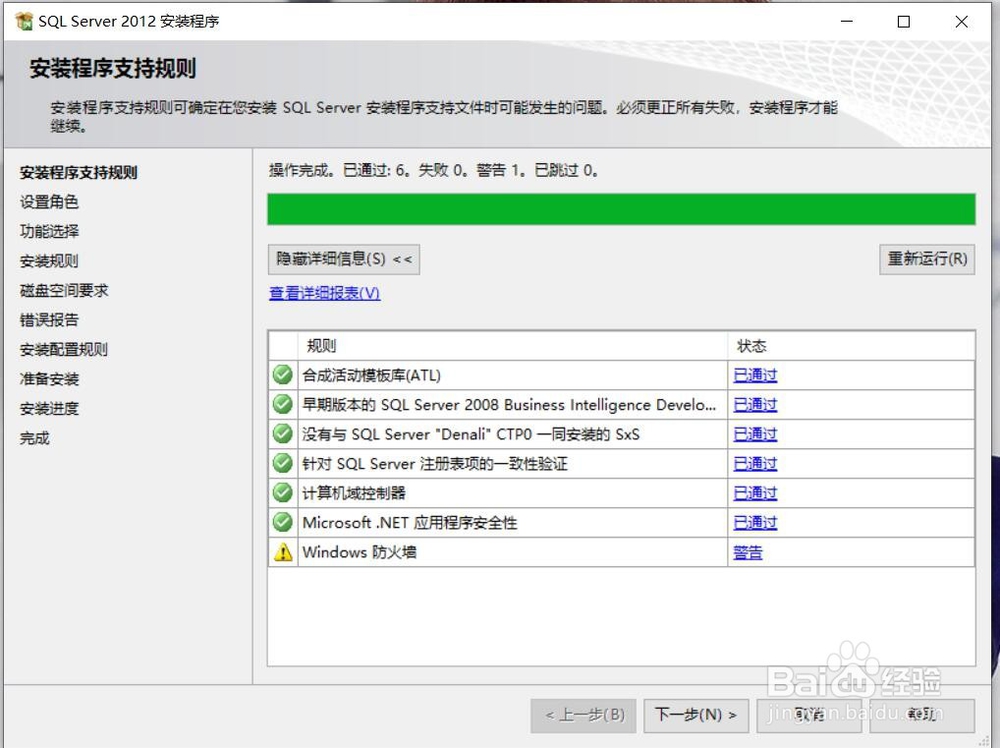
Task: Select row Windows 防火墙 text
Action: point(359,552)
